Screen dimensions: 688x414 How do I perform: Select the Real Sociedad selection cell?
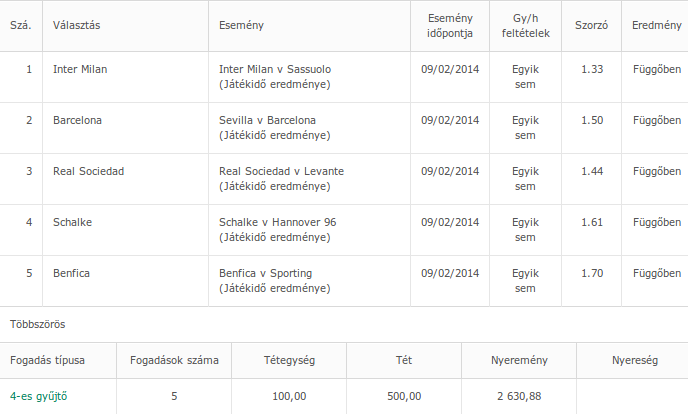88,171
